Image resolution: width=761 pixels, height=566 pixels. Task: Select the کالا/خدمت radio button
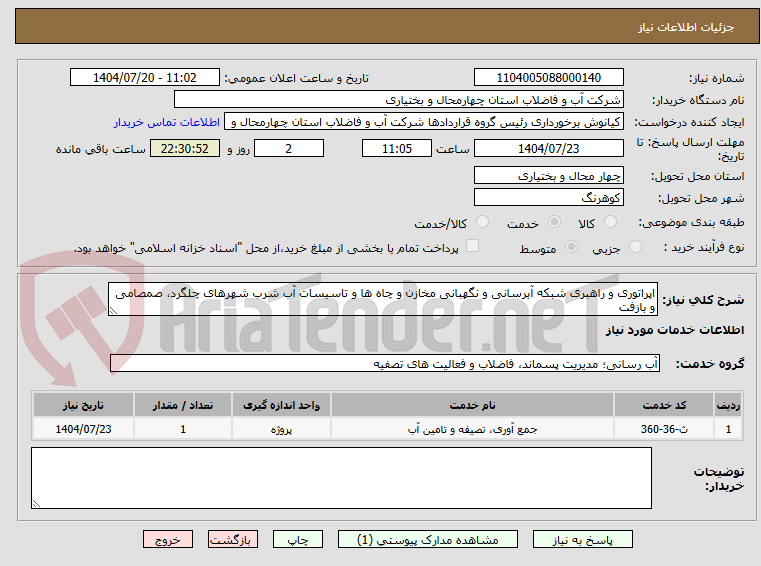(482, 222)
